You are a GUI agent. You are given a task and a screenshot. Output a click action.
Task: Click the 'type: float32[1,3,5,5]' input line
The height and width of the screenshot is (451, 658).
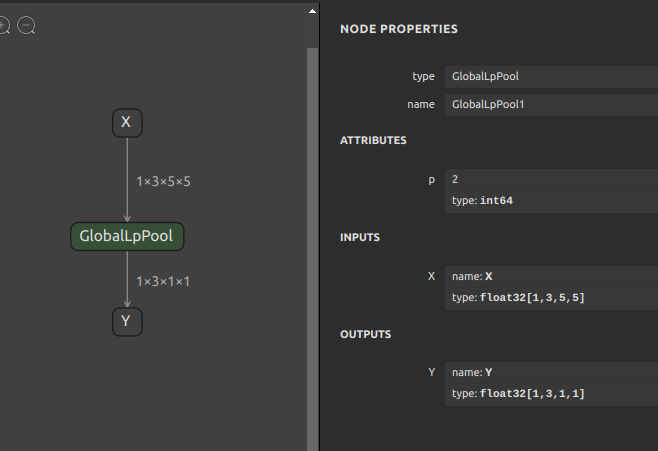[x=551, y=298]
